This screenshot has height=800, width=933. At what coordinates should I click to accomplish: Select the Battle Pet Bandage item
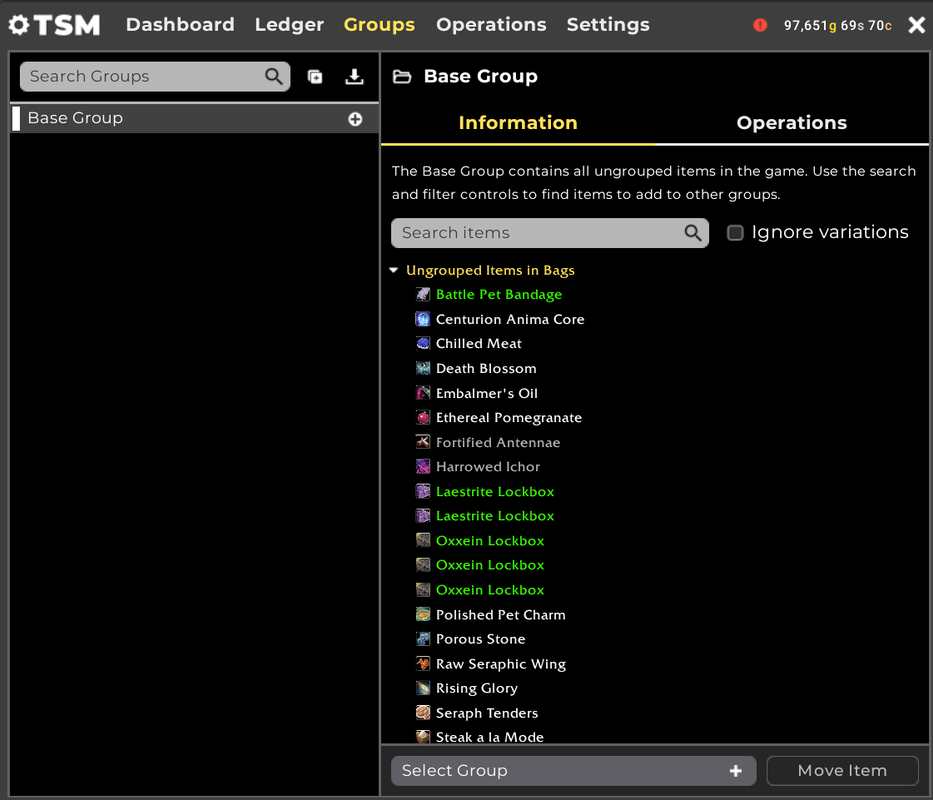pos(499,294)
